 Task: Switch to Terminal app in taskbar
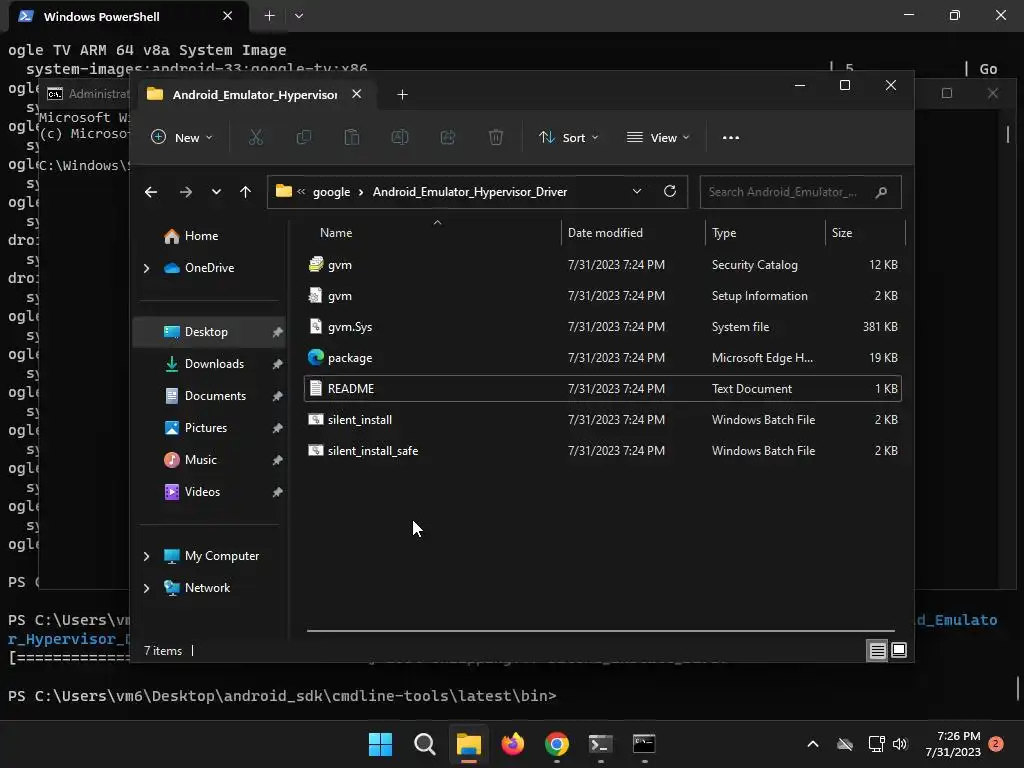tap(600, 744)
